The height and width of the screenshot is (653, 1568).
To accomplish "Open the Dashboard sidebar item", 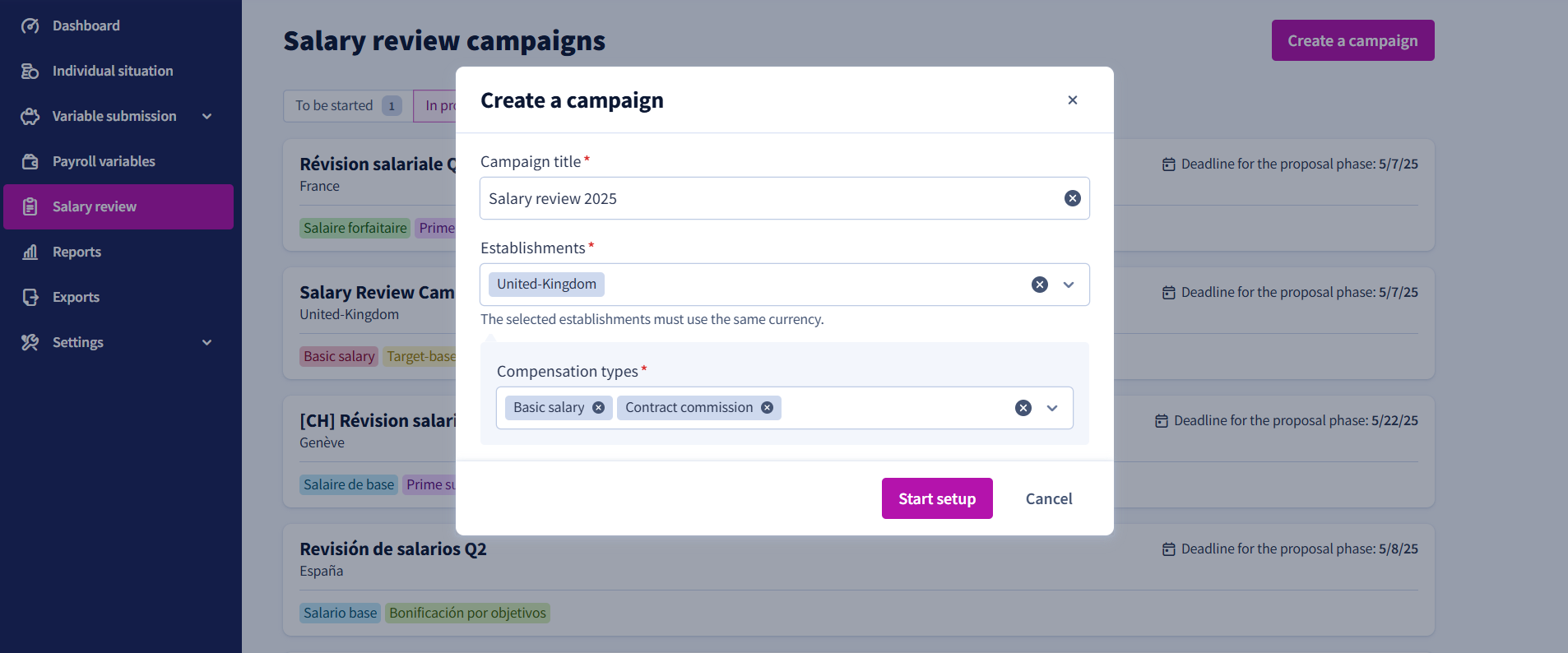I will point(118,25).
